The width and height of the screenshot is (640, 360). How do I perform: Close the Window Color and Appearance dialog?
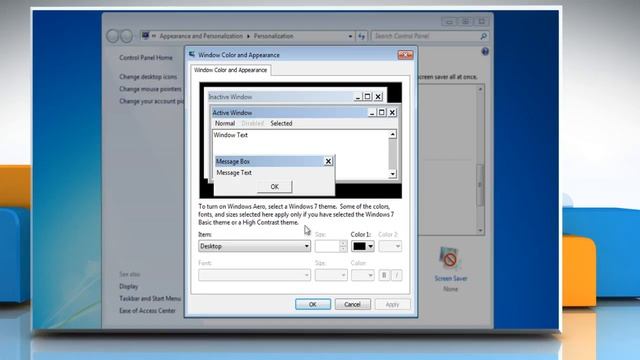pyautogui.click(x=405, y=55)
